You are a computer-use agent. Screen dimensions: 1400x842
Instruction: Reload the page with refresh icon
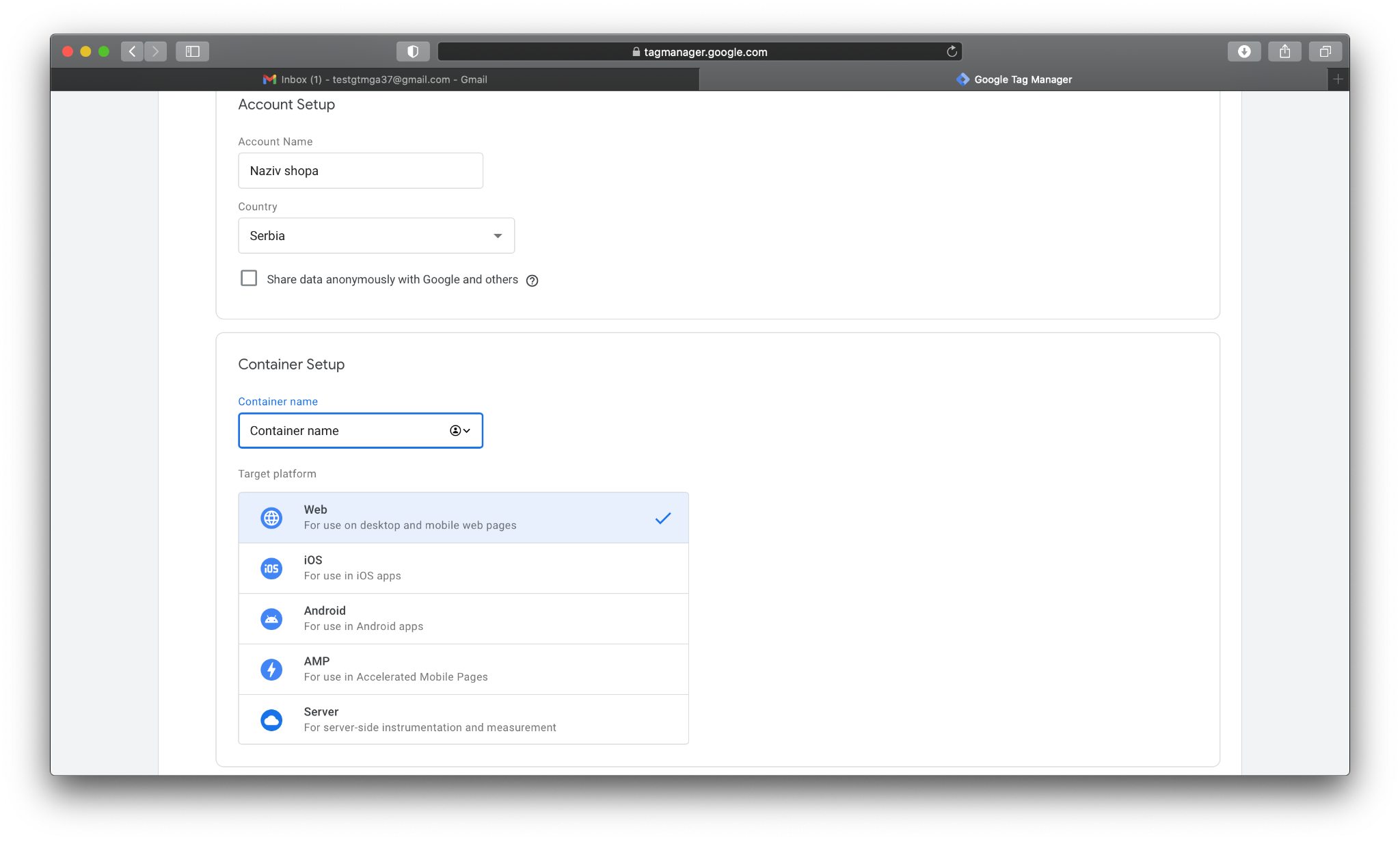click(952, 51)
